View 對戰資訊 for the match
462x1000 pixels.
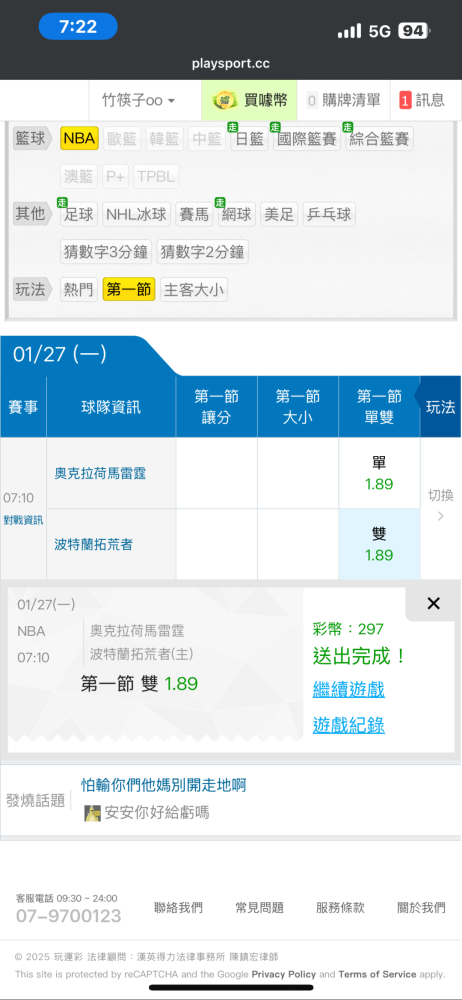pos(23,520)
